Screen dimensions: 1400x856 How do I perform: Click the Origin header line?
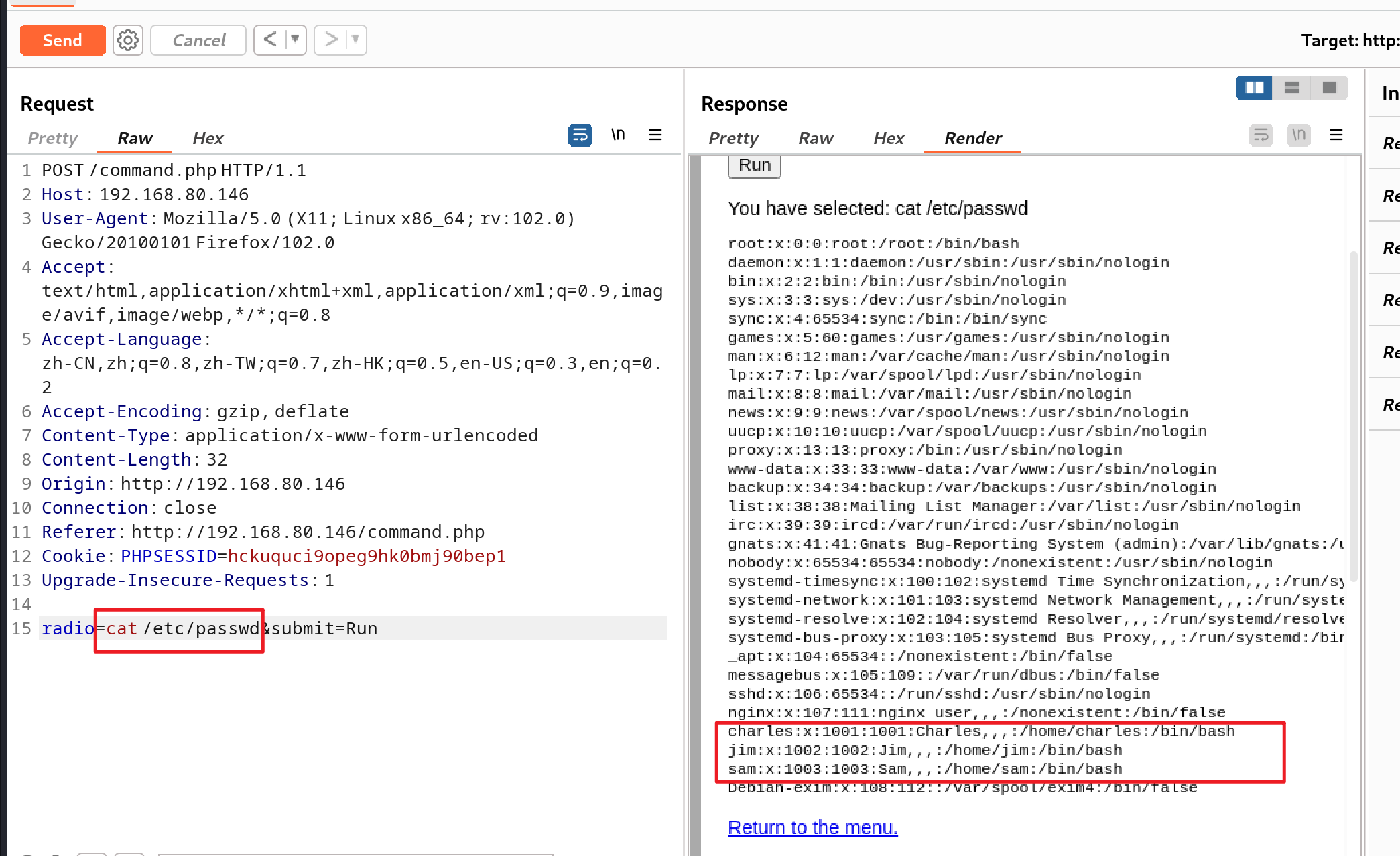(193, 484)
